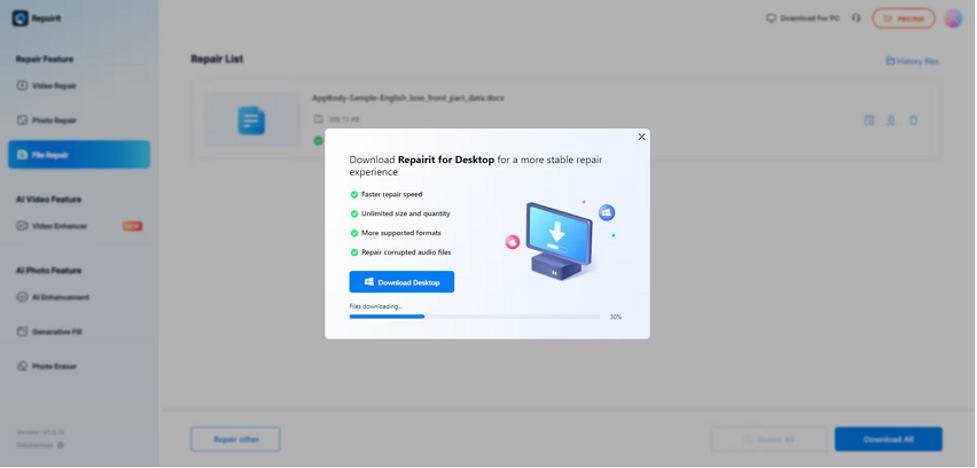Click the Repairit logo icon
The image size is (977, 468).
(20, 18)
